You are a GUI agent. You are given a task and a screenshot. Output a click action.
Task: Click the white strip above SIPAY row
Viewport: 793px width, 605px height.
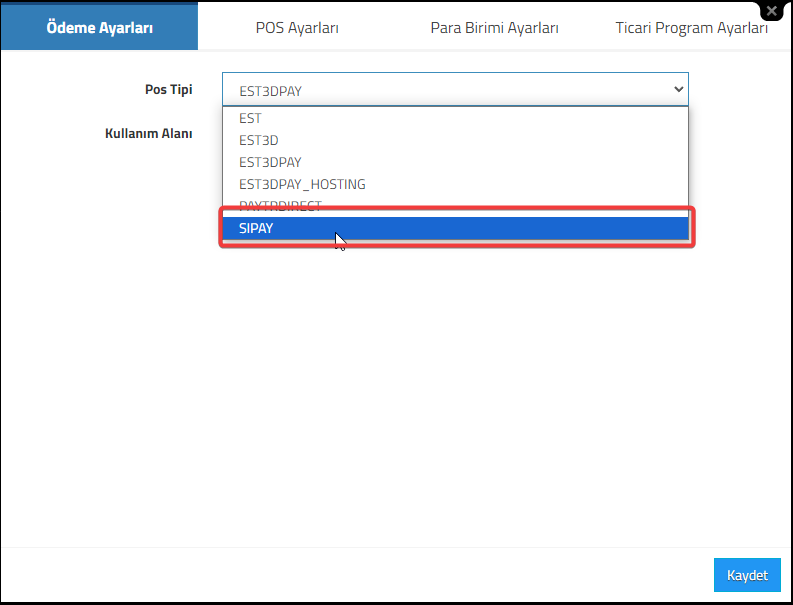[x=455, y=214]
